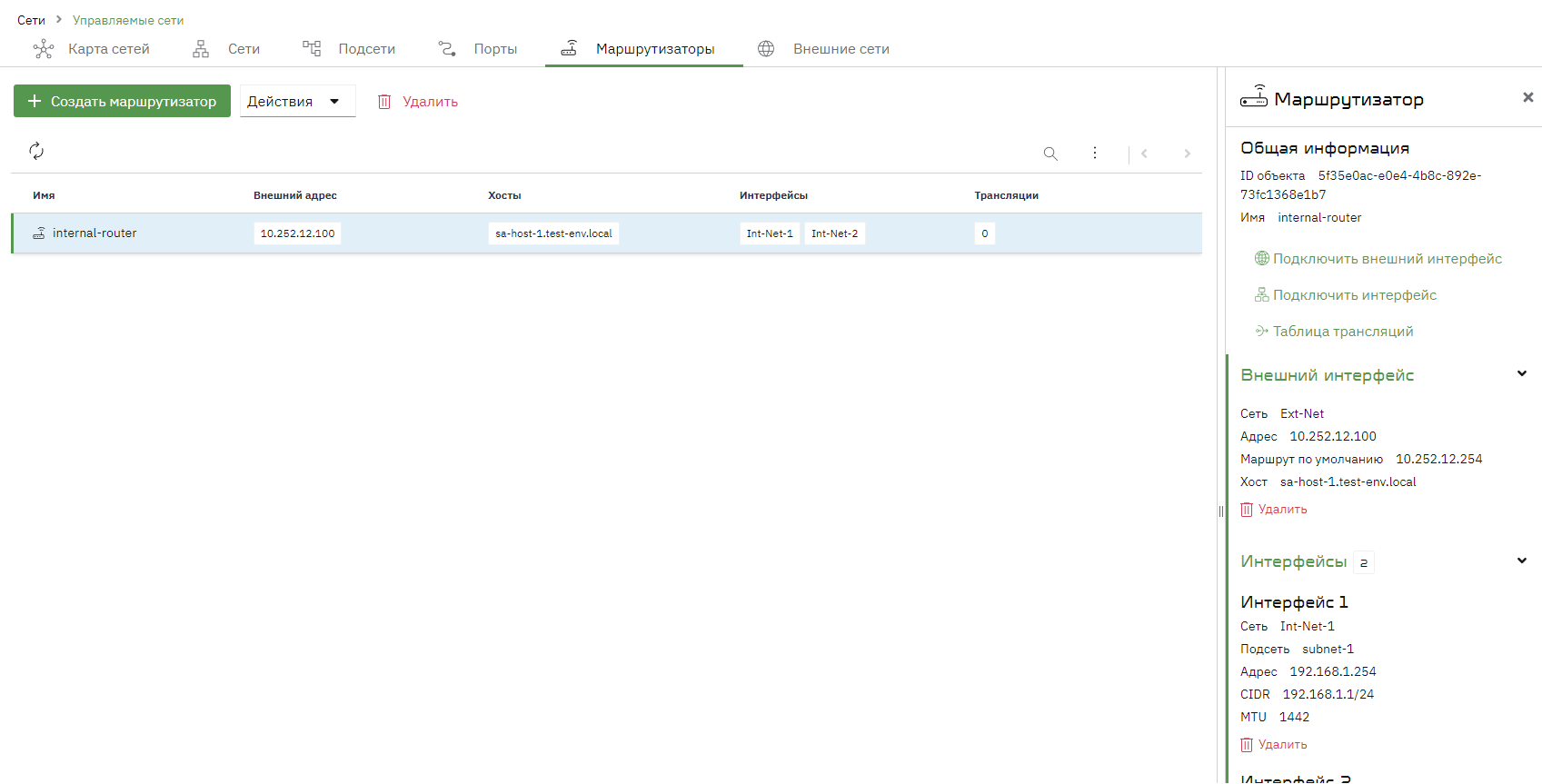Click the Сети tab icon
The width and height of the screenshot is (1542, 784).
pos(201,49)
